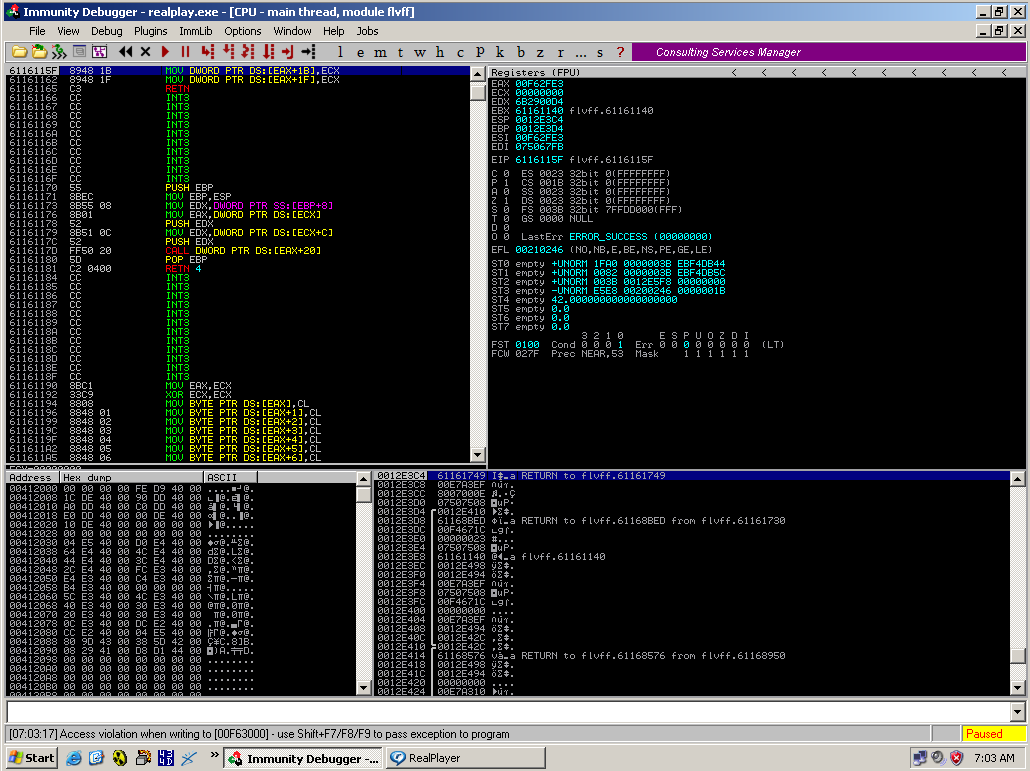Open the command bar history dropdown arrow
The image size is (1030, 771).
[x=1018, y=712]
